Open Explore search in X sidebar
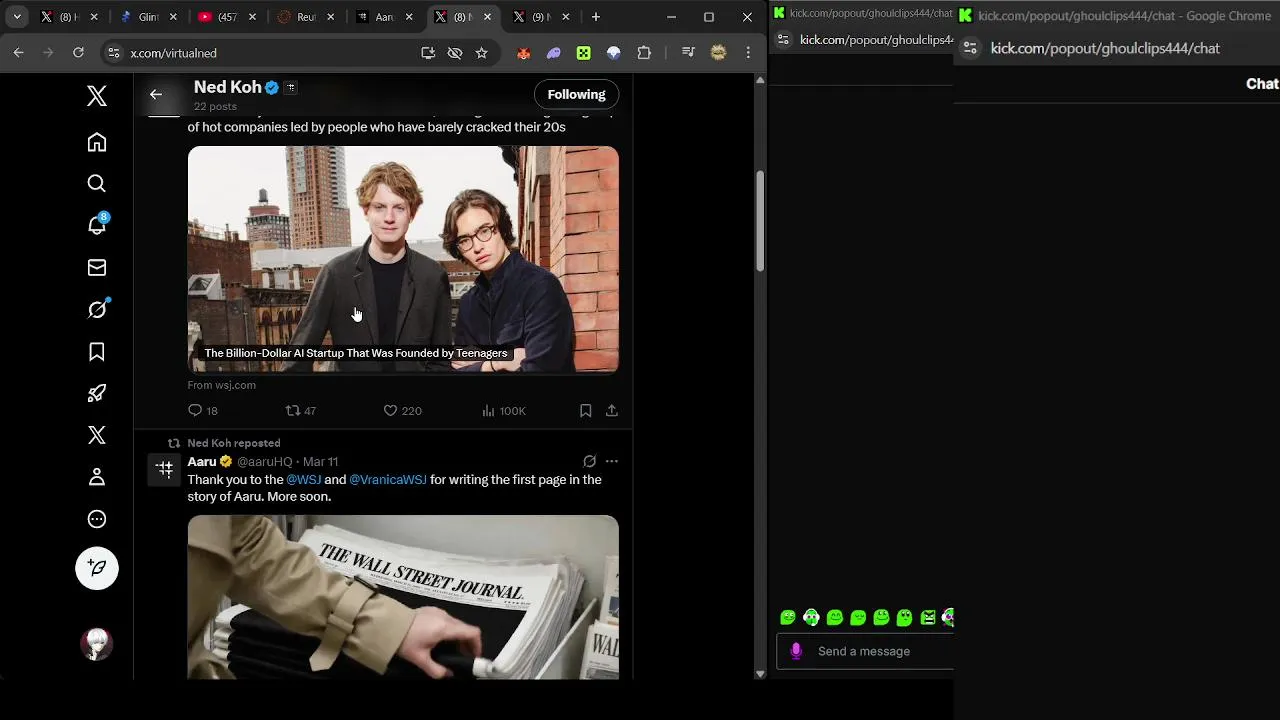Viewport: 1280px width, 720px height. click(x=97, y=184)
